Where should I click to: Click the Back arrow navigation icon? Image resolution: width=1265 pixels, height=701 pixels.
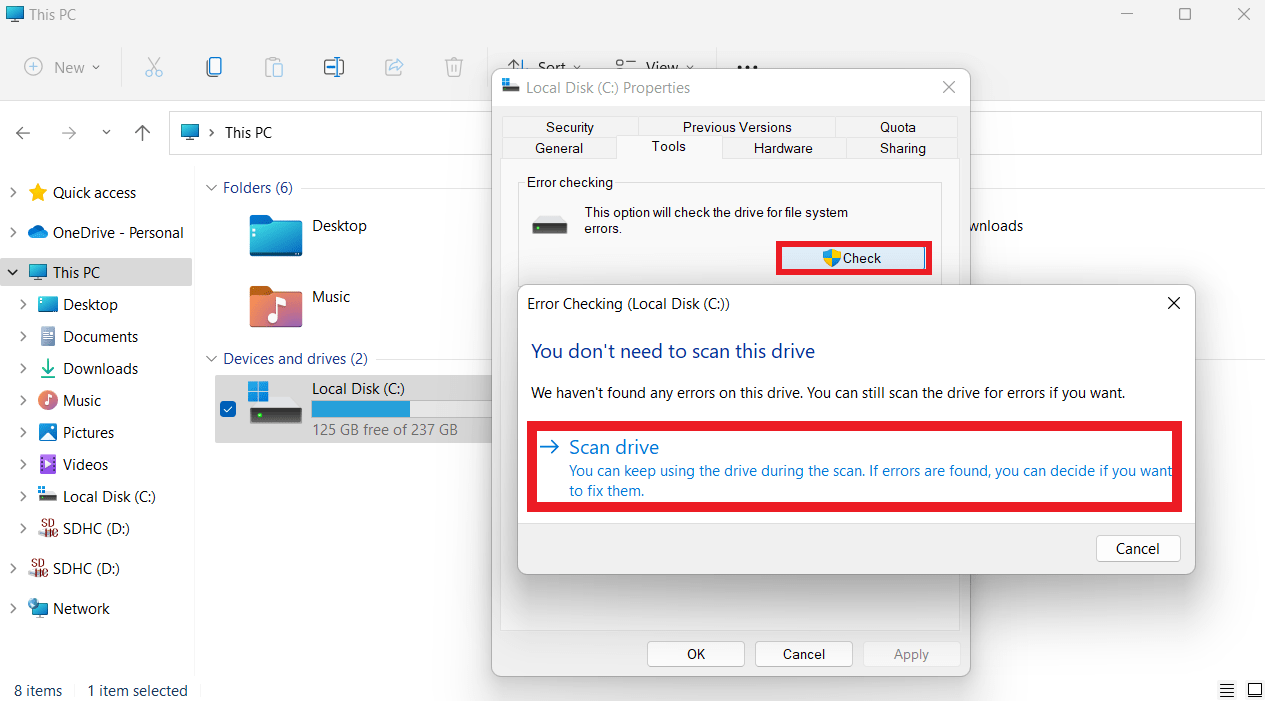24,133
